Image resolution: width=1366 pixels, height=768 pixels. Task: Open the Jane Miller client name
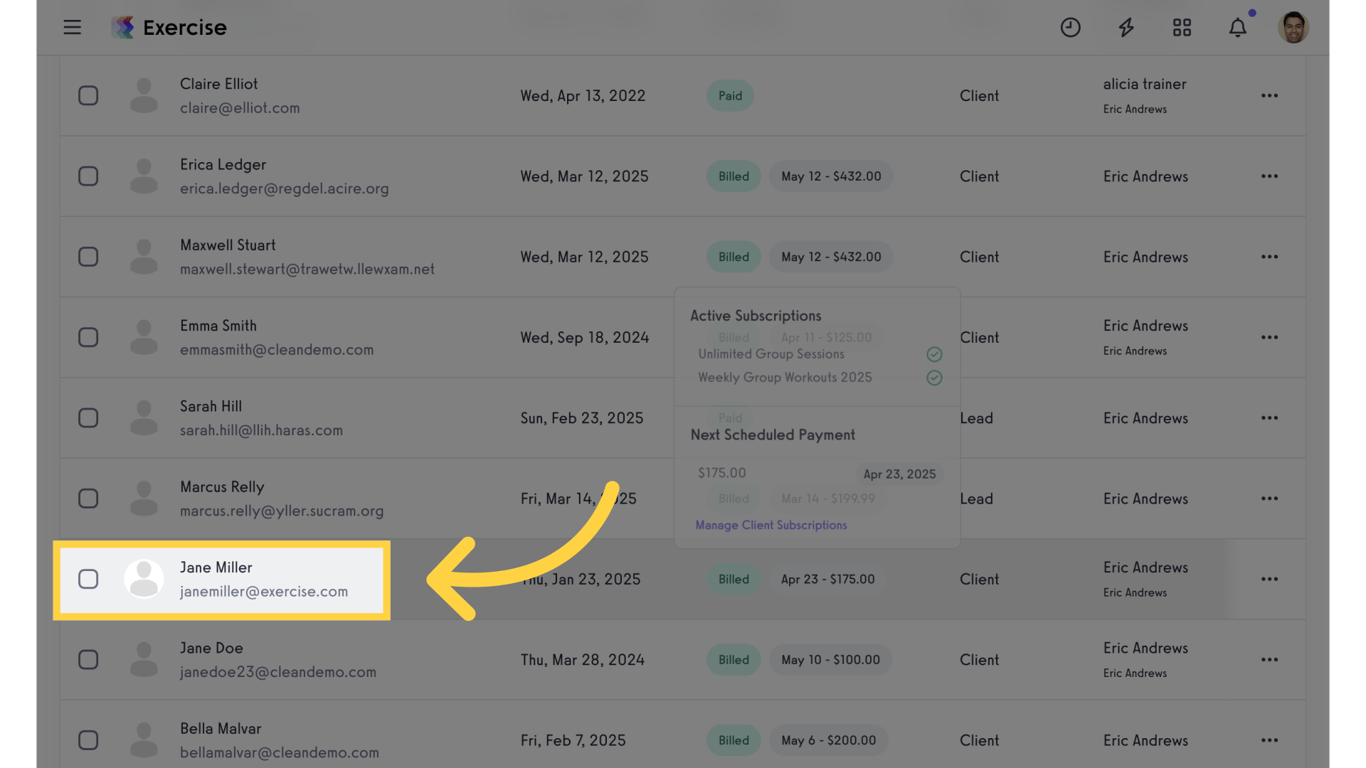click(216, 568)
